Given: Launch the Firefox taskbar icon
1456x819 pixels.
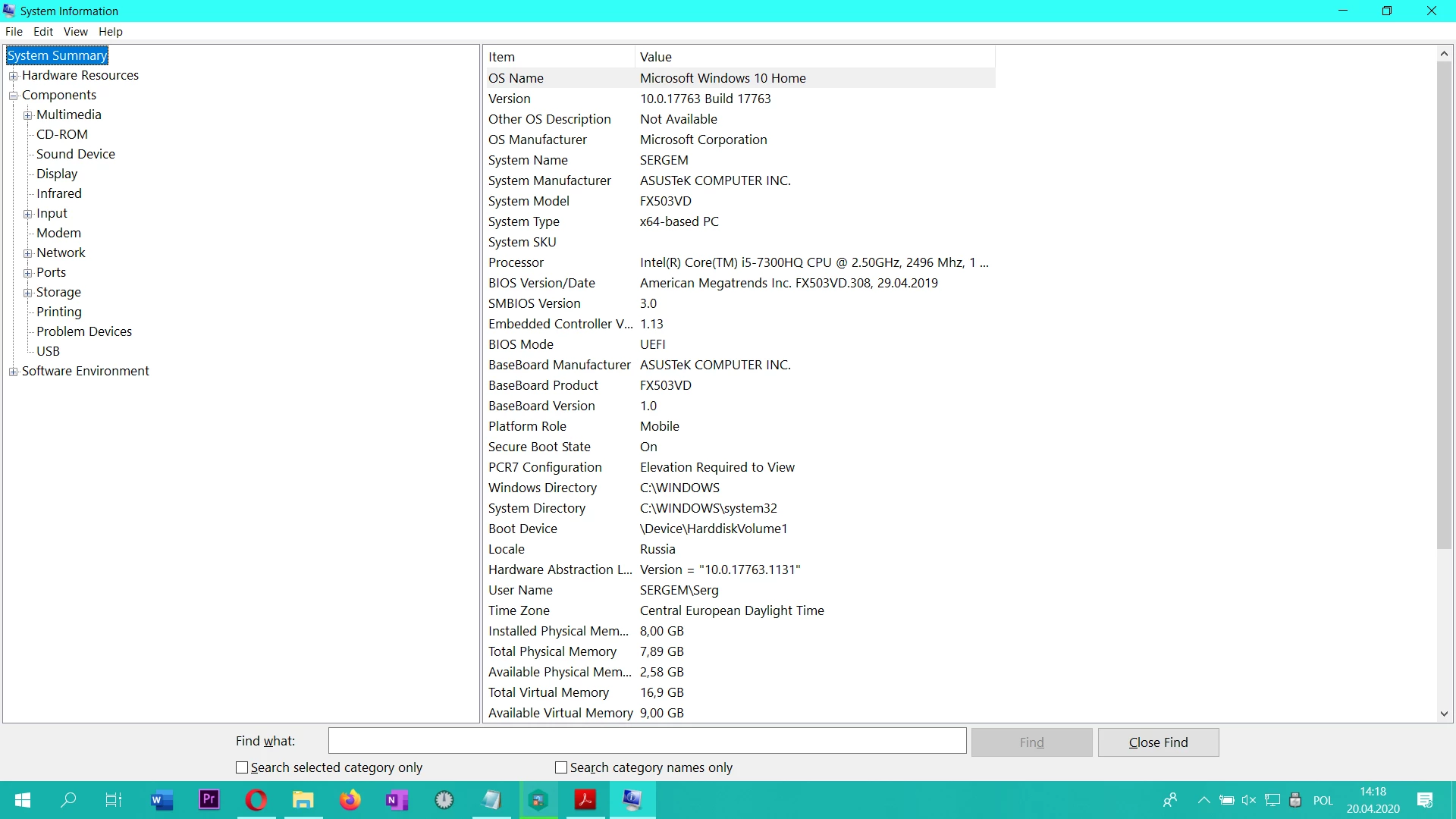Looking at the screenshot, I should [x=350, y=800].
